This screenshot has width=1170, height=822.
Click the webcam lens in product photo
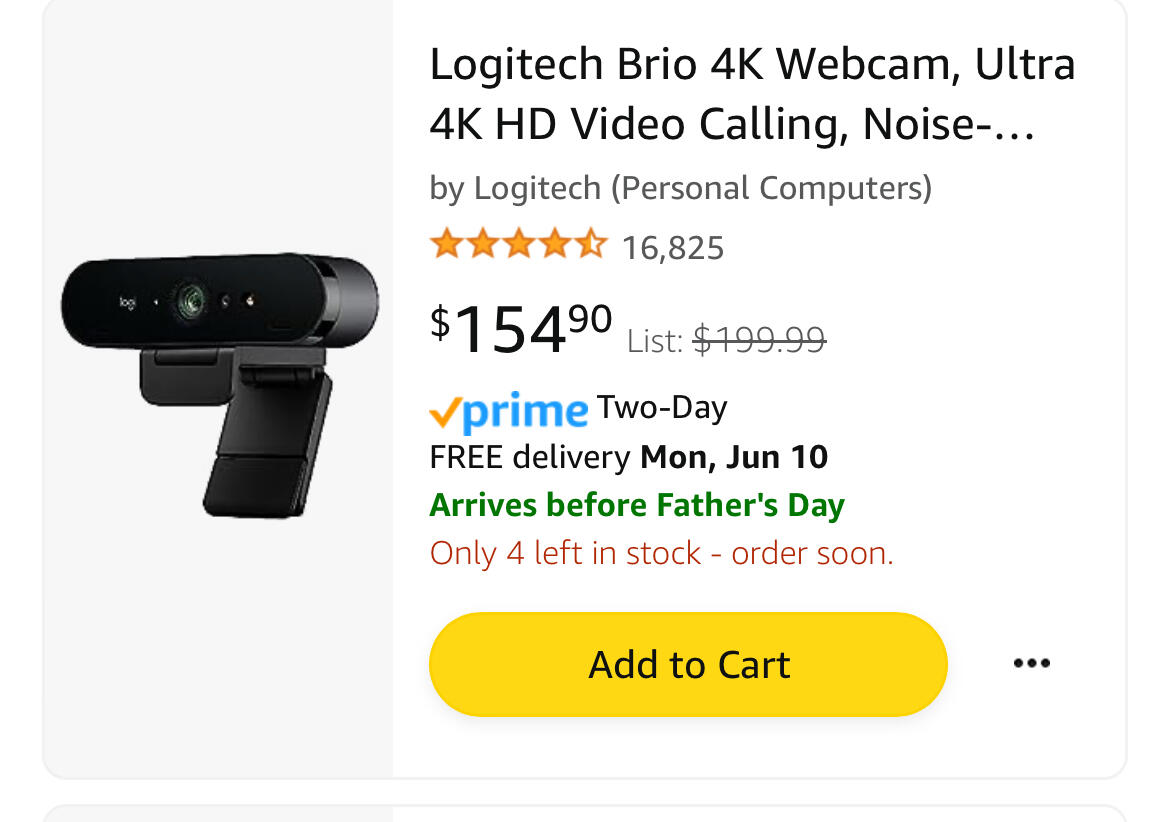[x=190, y=301]
